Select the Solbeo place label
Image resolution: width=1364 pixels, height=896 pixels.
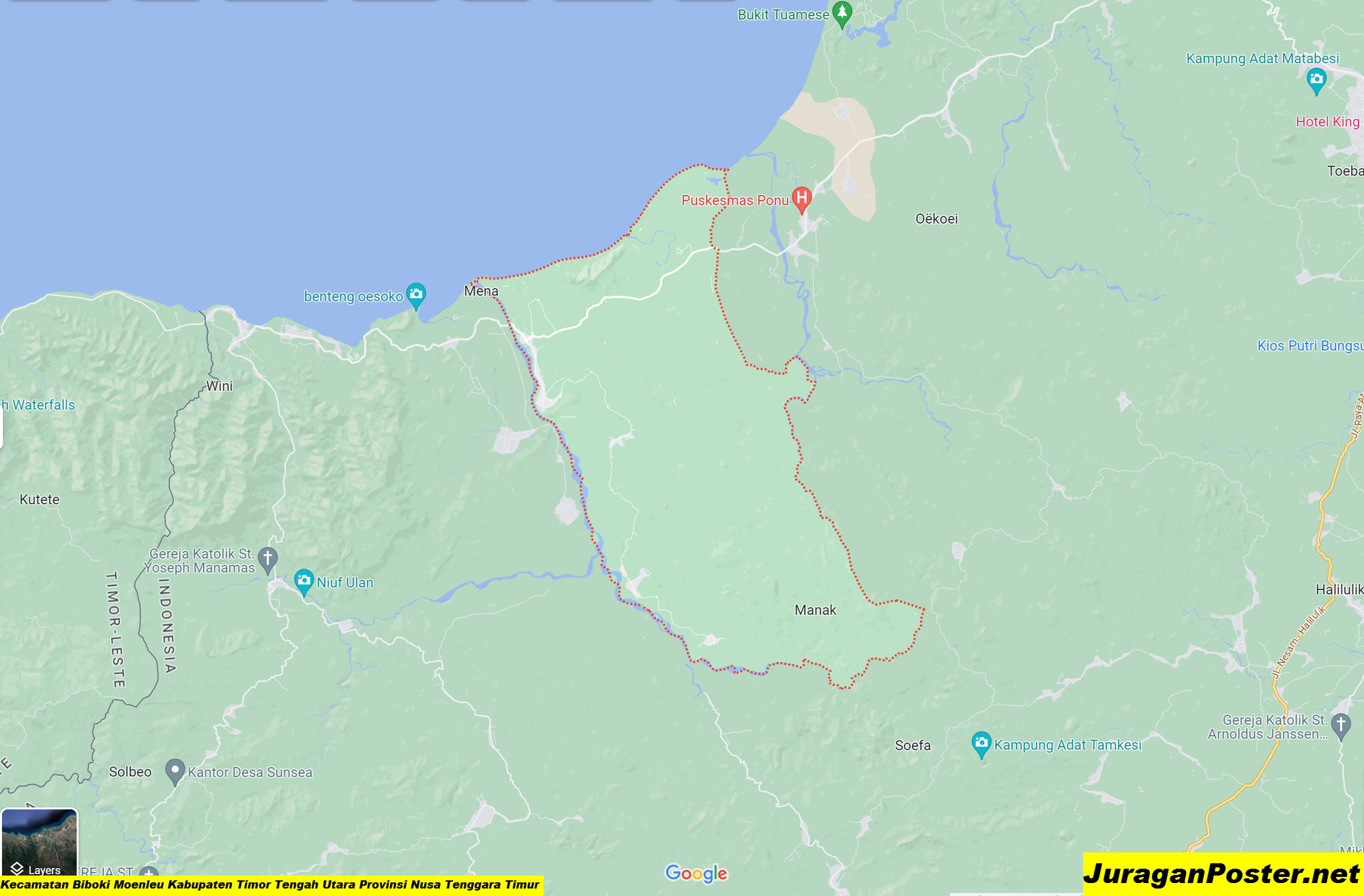click(130, 771)
